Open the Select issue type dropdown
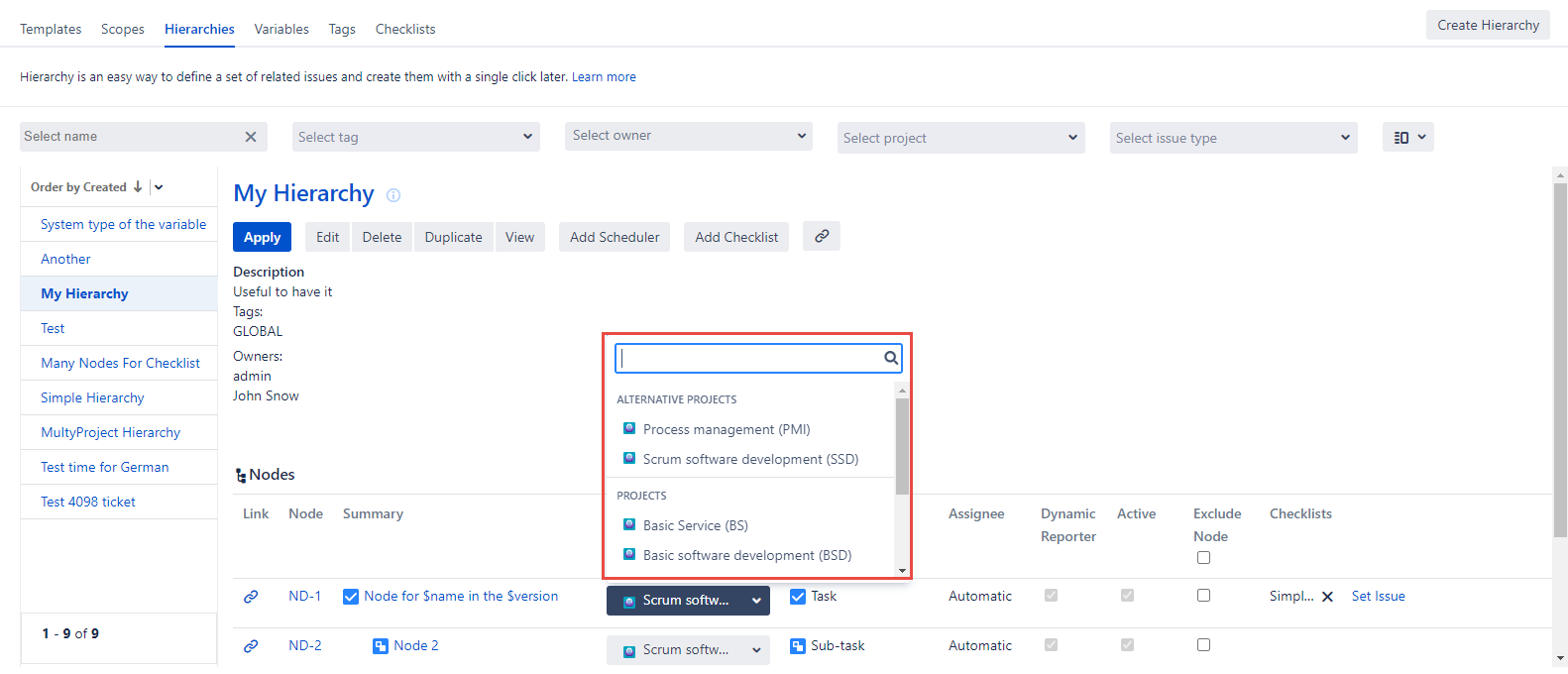This screenshot has height=674, width=1568. [1233, 138]
